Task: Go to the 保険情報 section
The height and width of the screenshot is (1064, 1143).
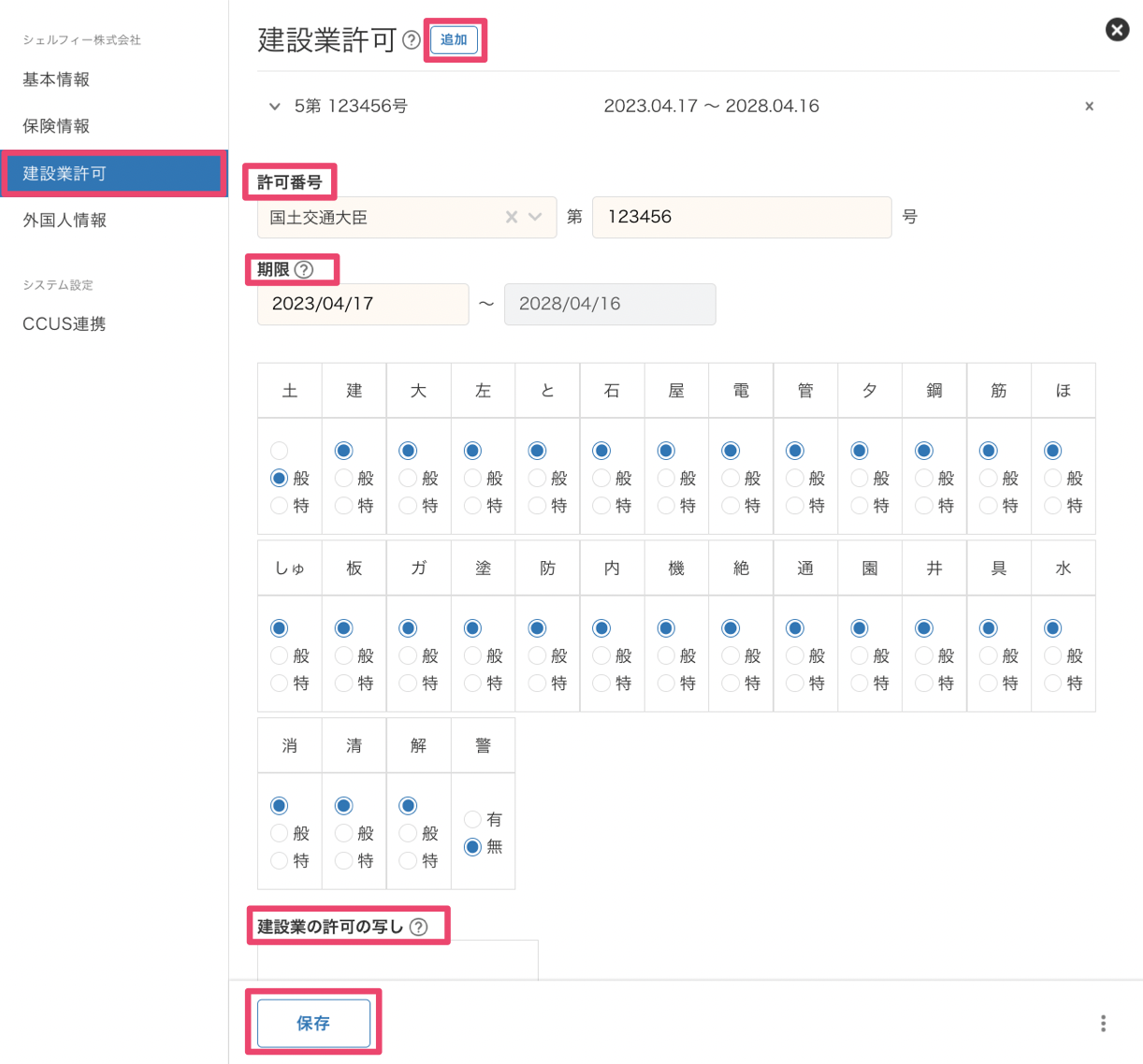Action: coord(56,126)
